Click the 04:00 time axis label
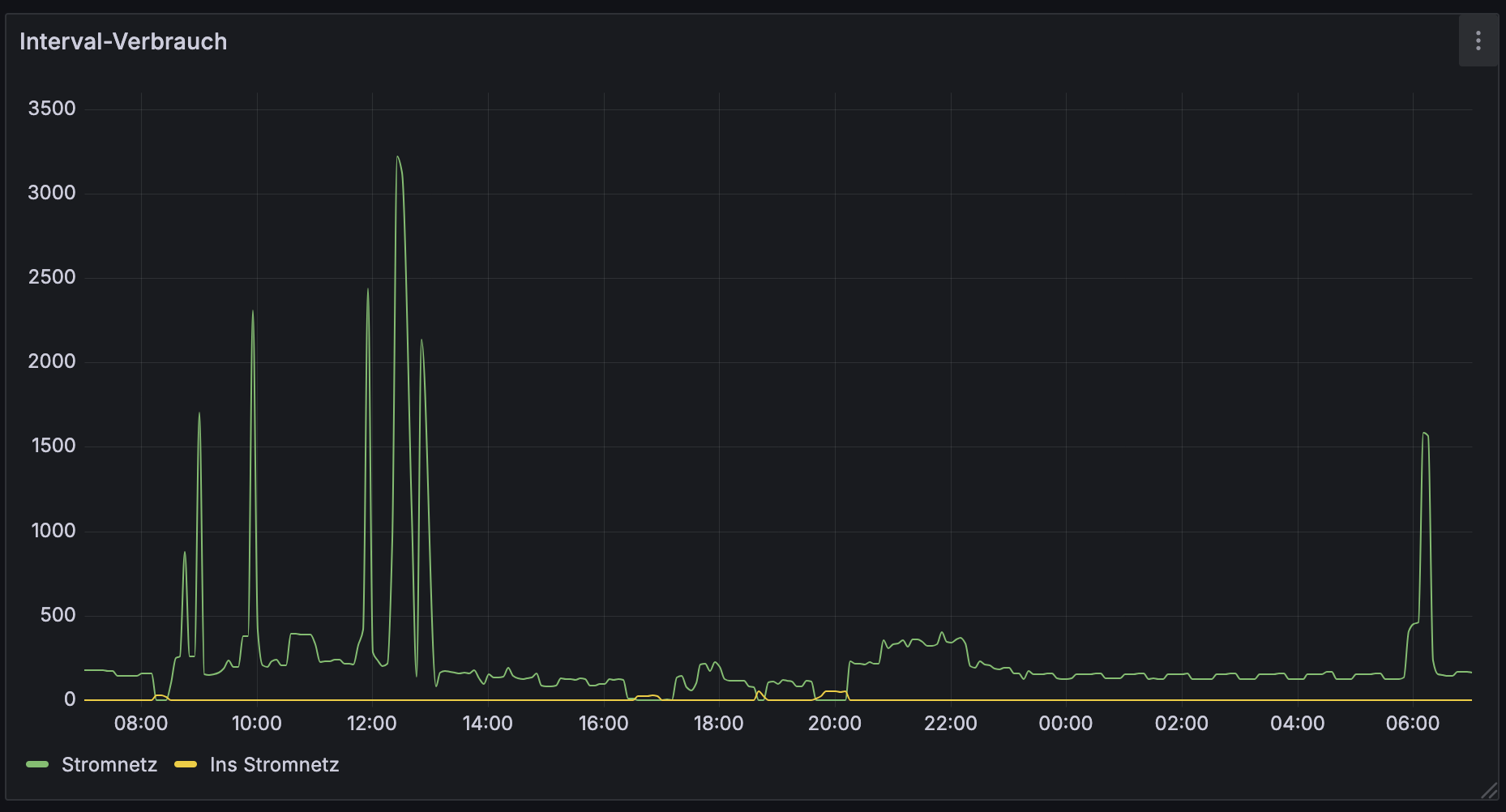This screenshot has width=1506, height=812. (x=1298, y=723)
